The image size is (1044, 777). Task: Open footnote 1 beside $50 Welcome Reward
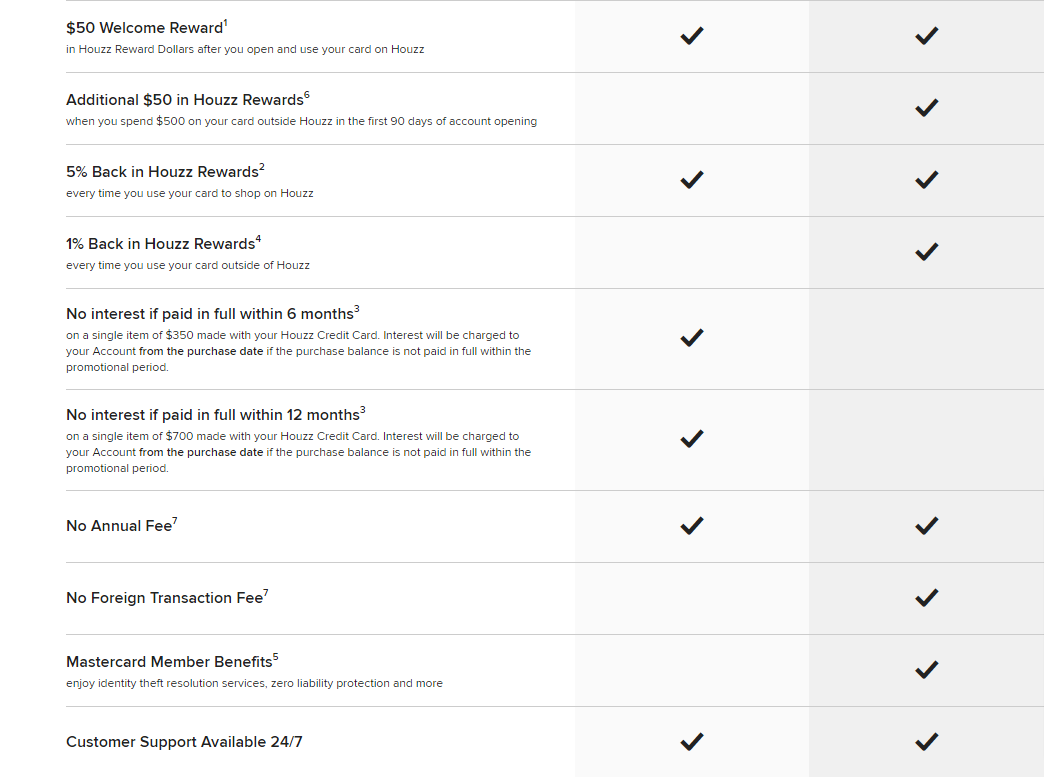[226, 22]
